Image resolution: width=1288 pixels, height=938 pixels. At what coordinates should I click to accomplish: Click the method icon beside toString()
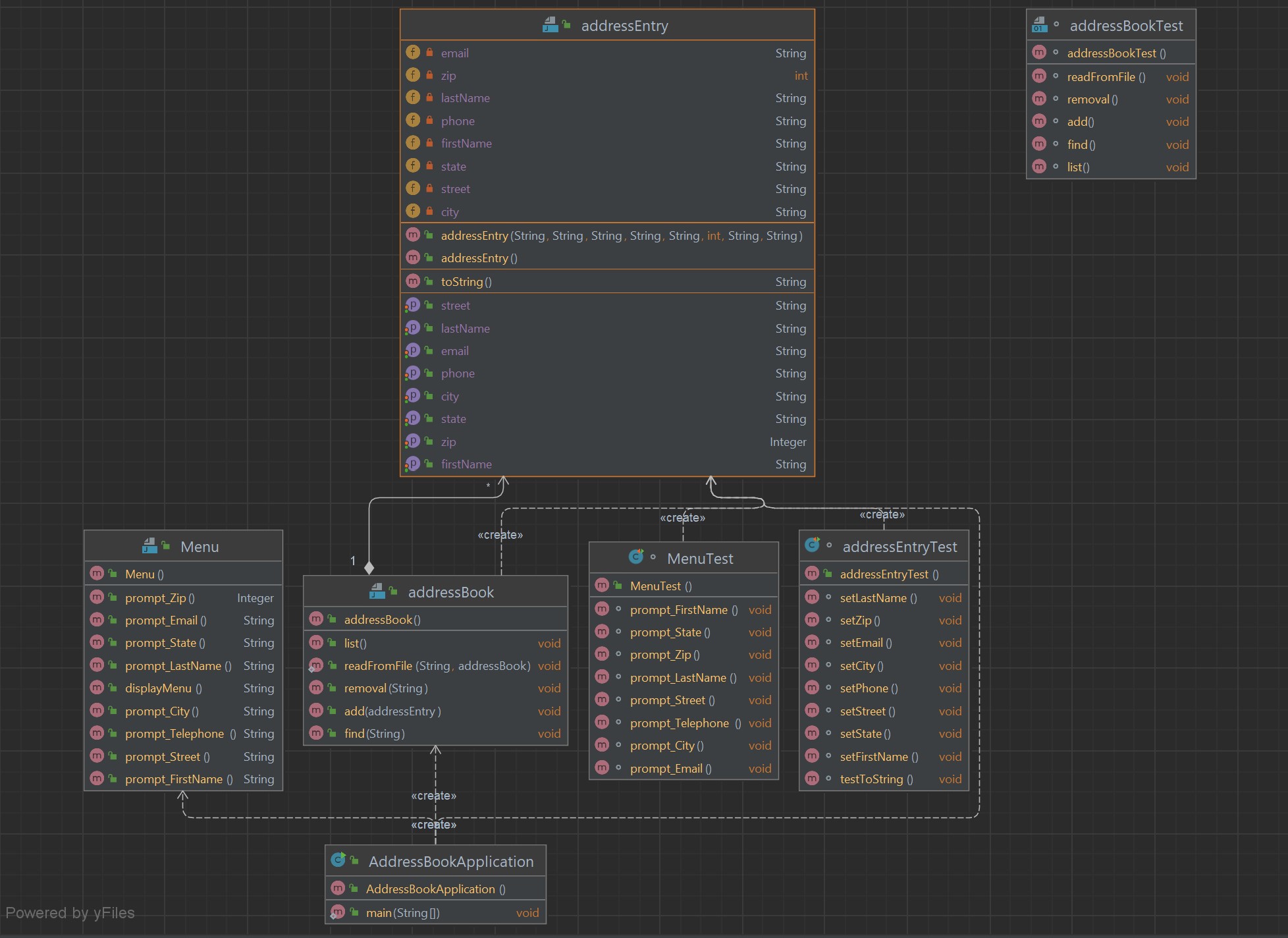tap(413, 281)
